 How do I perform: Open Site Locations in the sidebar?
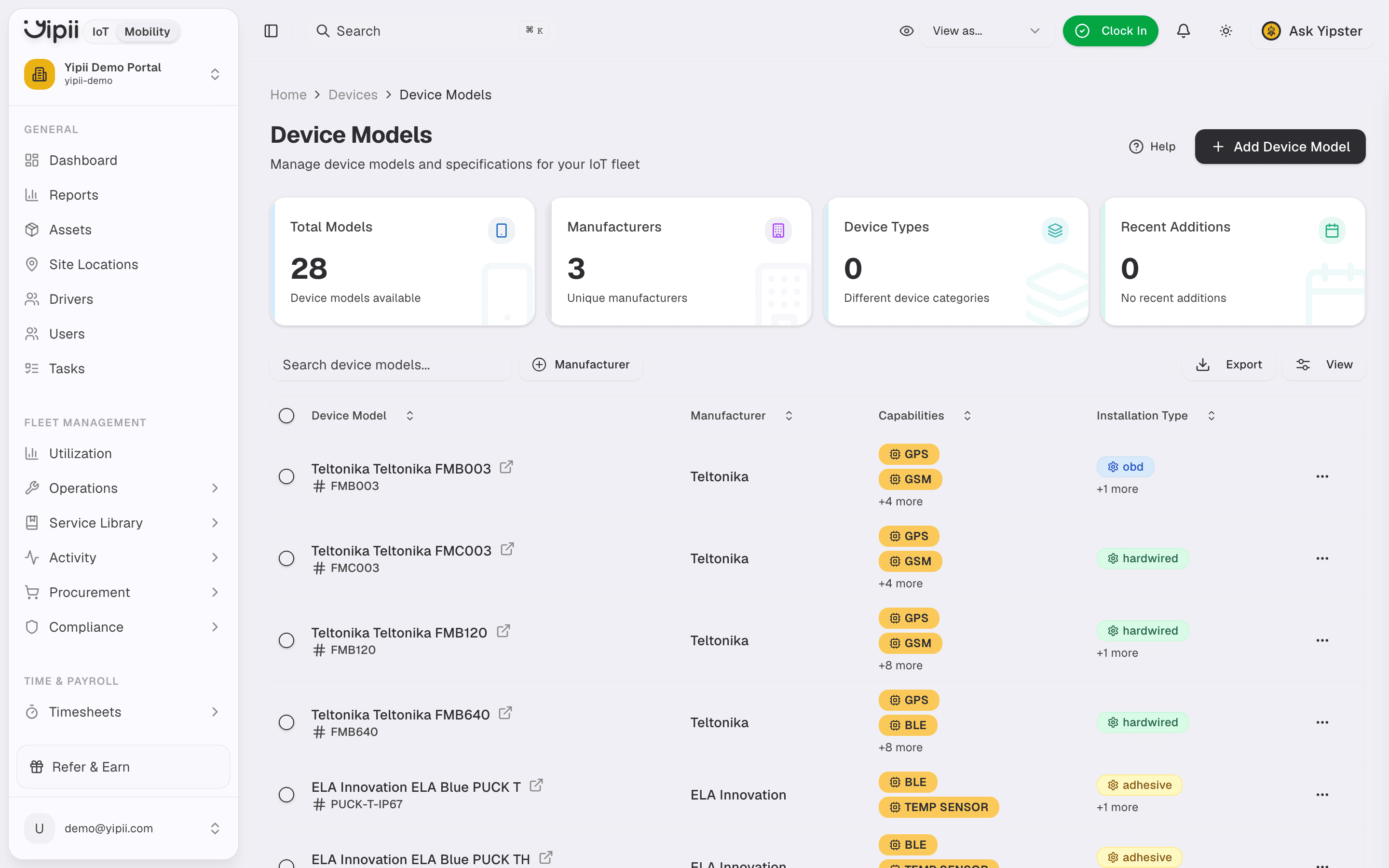coord(123,265)
